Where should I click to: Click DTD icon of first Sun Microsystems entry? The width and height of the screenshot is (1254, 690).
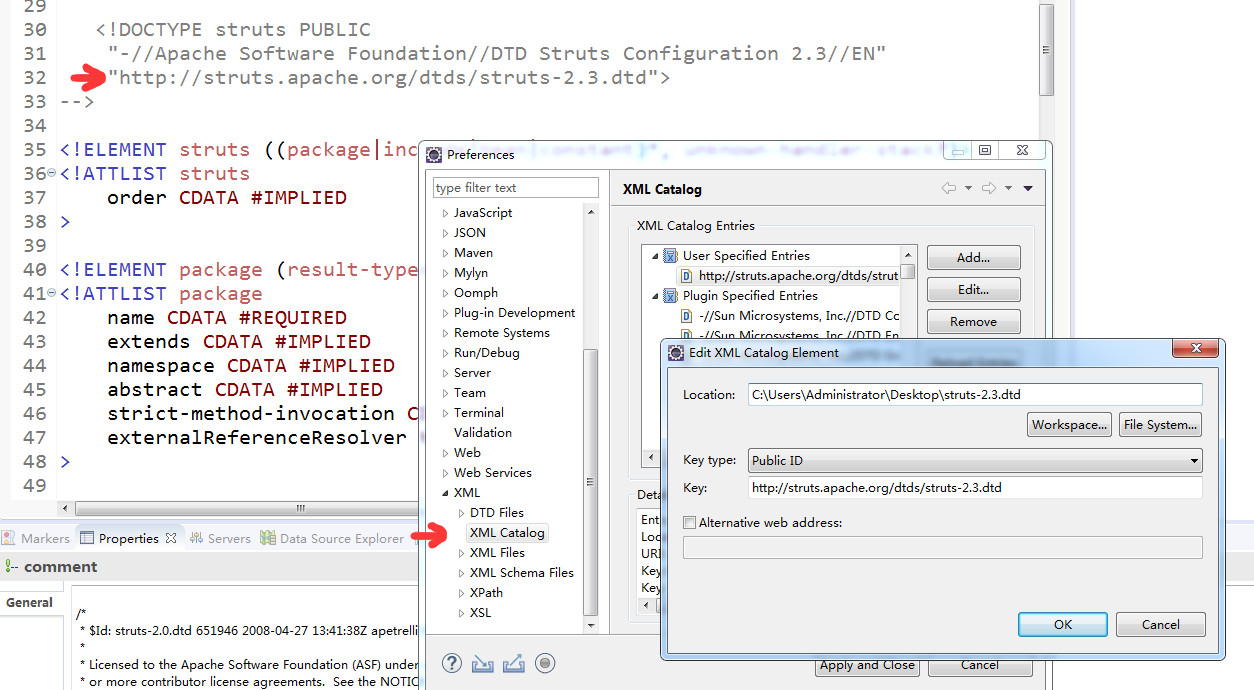[687, 316]
